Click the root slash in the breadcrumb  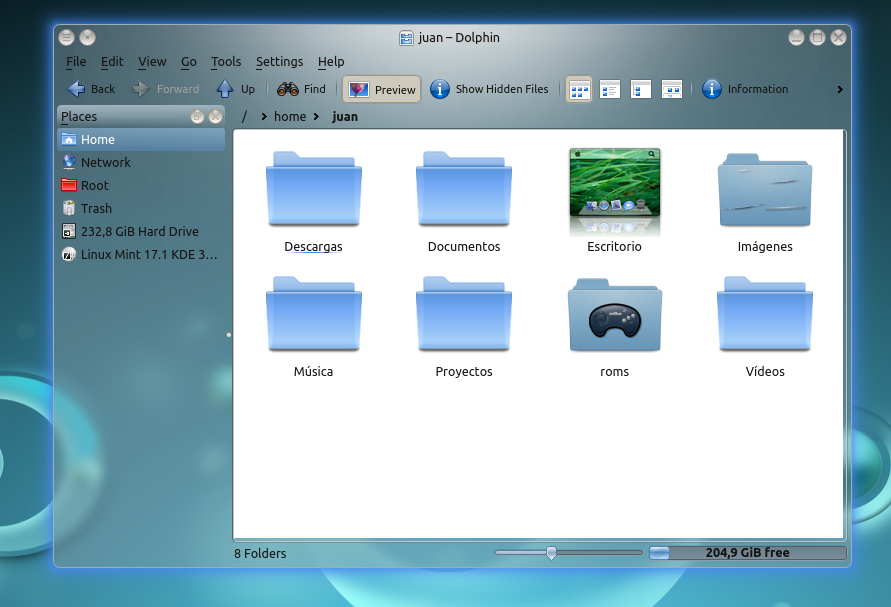coord(244,117)
